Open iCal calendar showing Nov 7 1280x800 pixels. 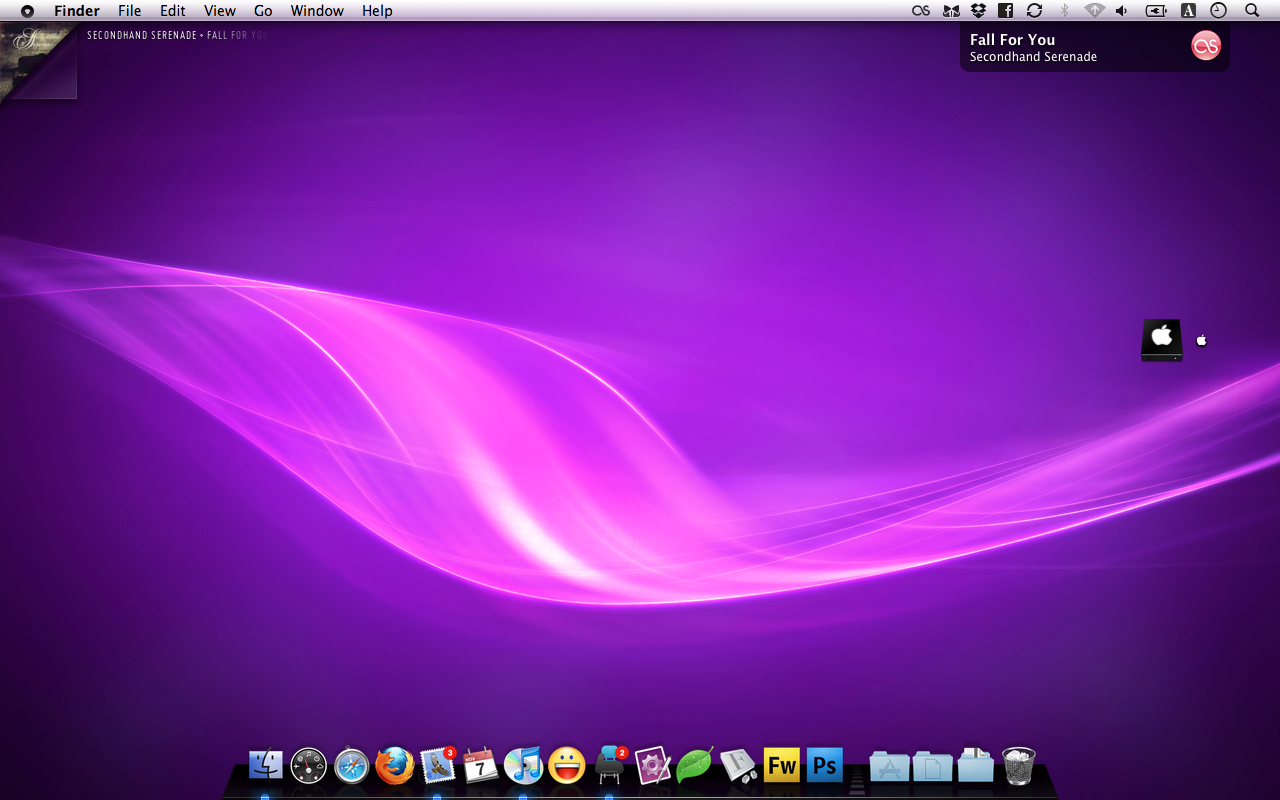click(481, 765)
